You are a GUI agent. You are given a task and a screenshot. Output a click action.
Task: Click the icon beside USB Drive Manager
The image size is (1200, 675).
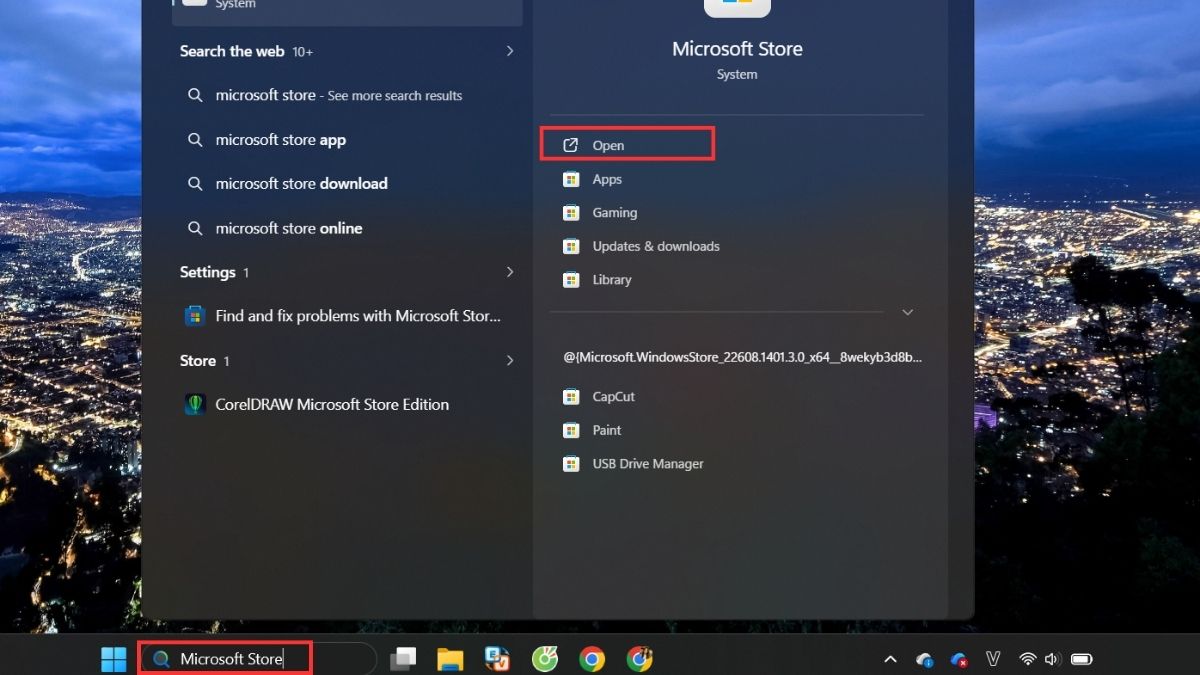(571, 464)
